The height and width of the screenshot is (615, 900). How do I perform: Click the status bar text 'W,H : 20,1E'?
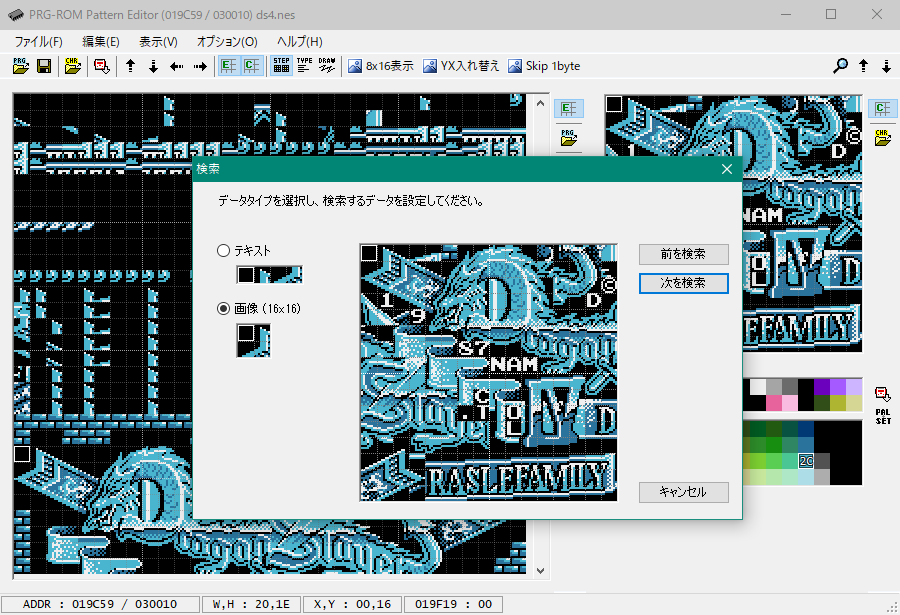point(251,604)
